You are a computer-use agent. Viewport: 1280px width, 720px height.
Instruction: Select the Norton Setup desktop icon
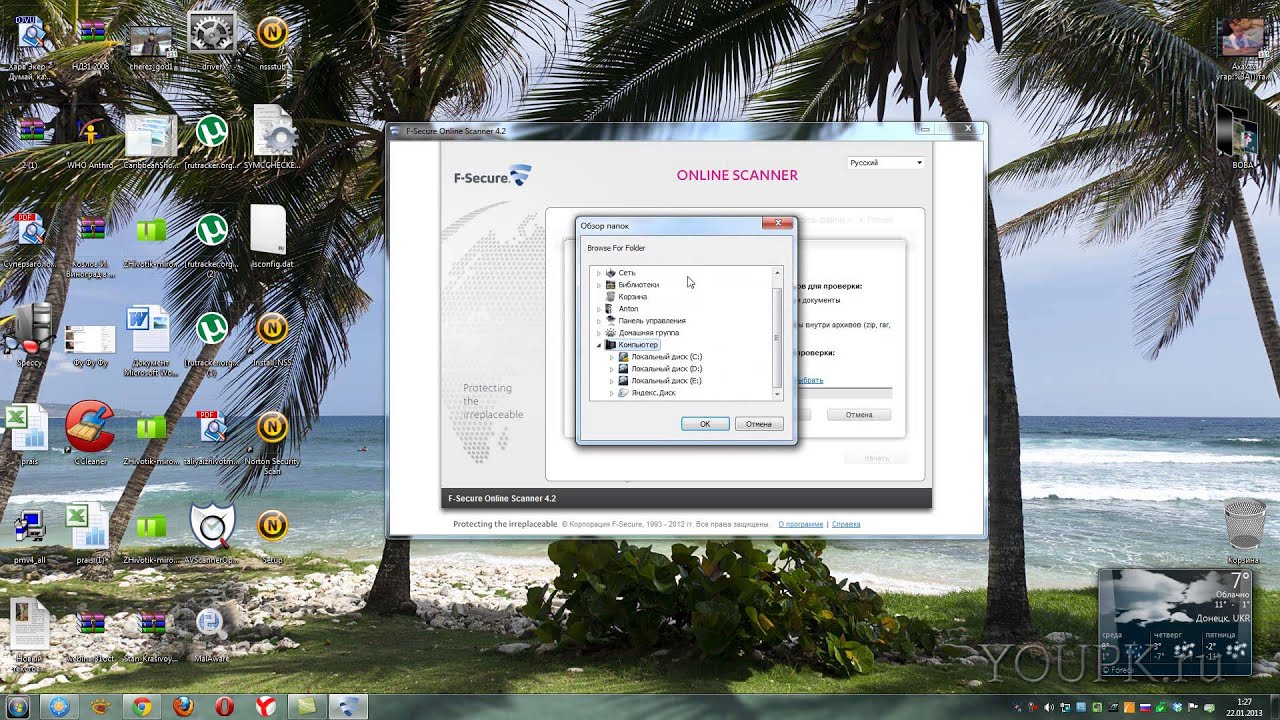pos(272,533)
